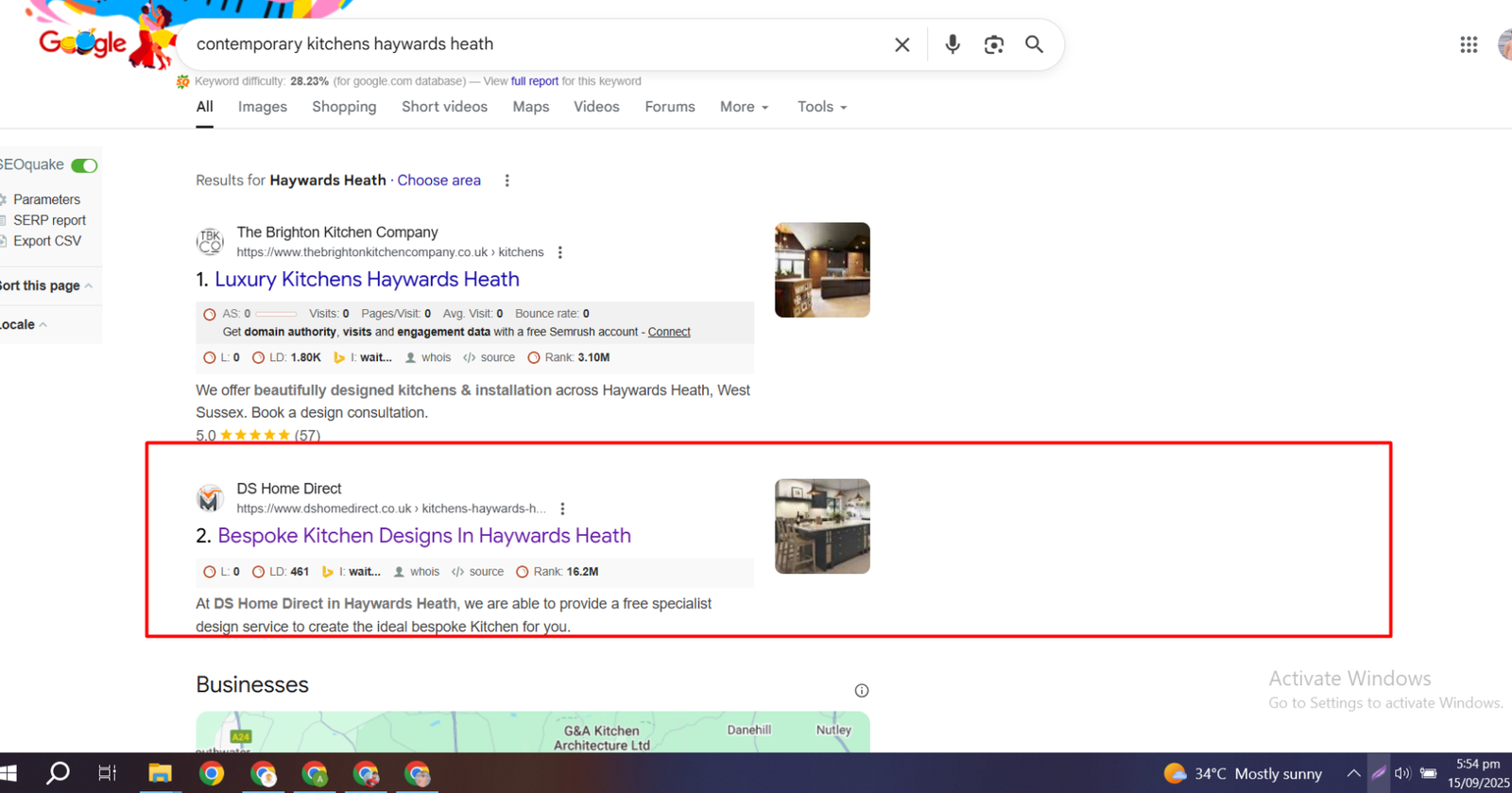Open the Tools dropdown

point(821,107)
